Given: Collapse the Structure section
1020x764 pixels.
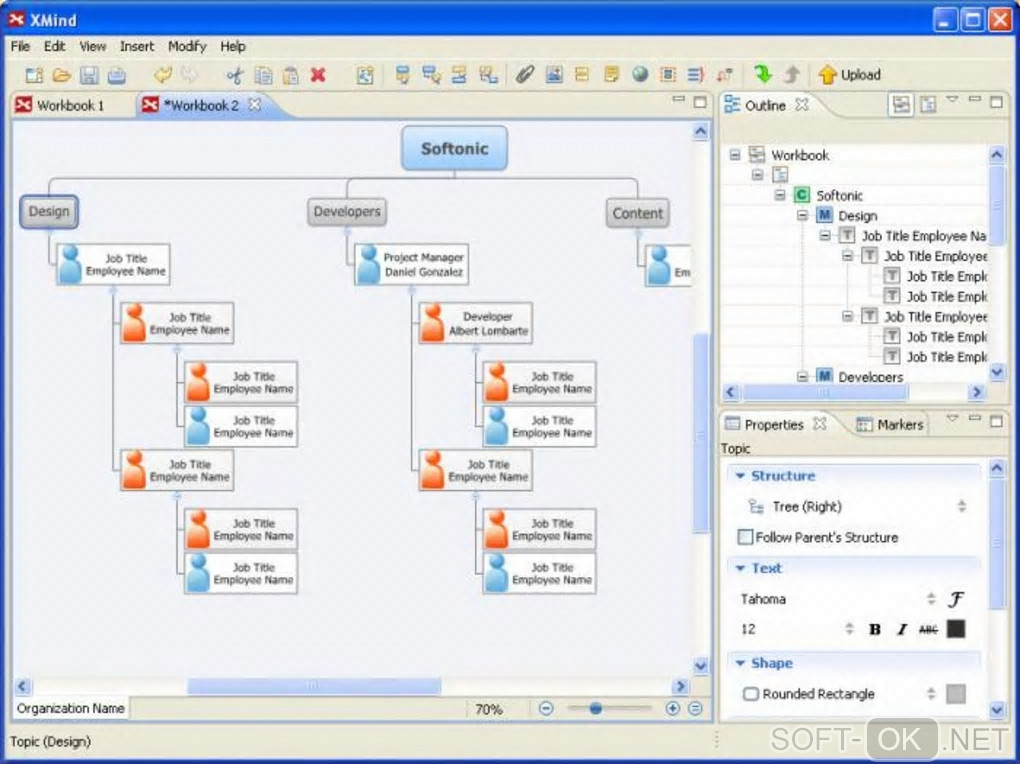Looking at the screenshot, I should click(740, 476).
